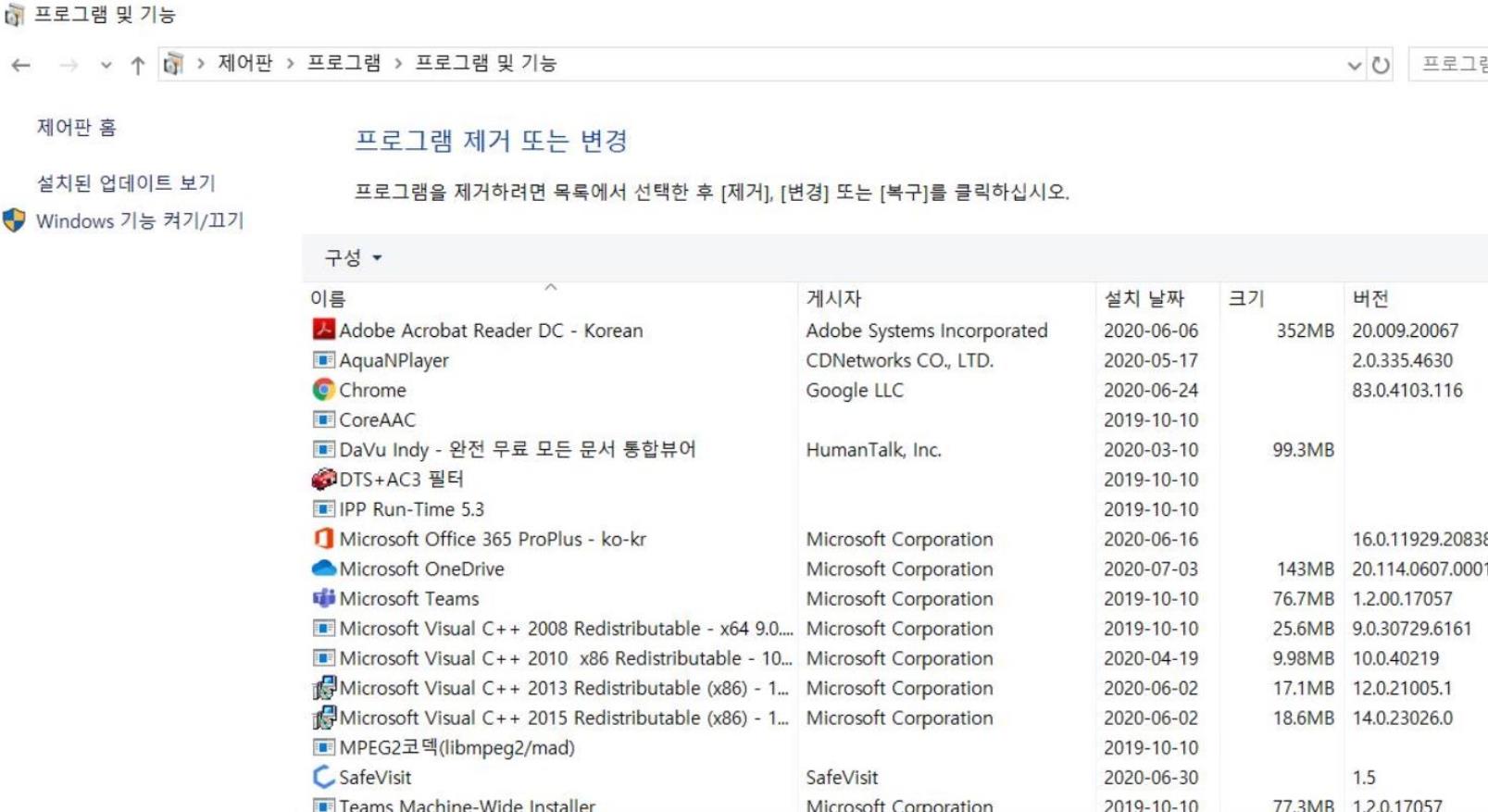1488x812 pixels.
Task: Expand the address bar history dropdown
Action: click(x=1354, y=65)
